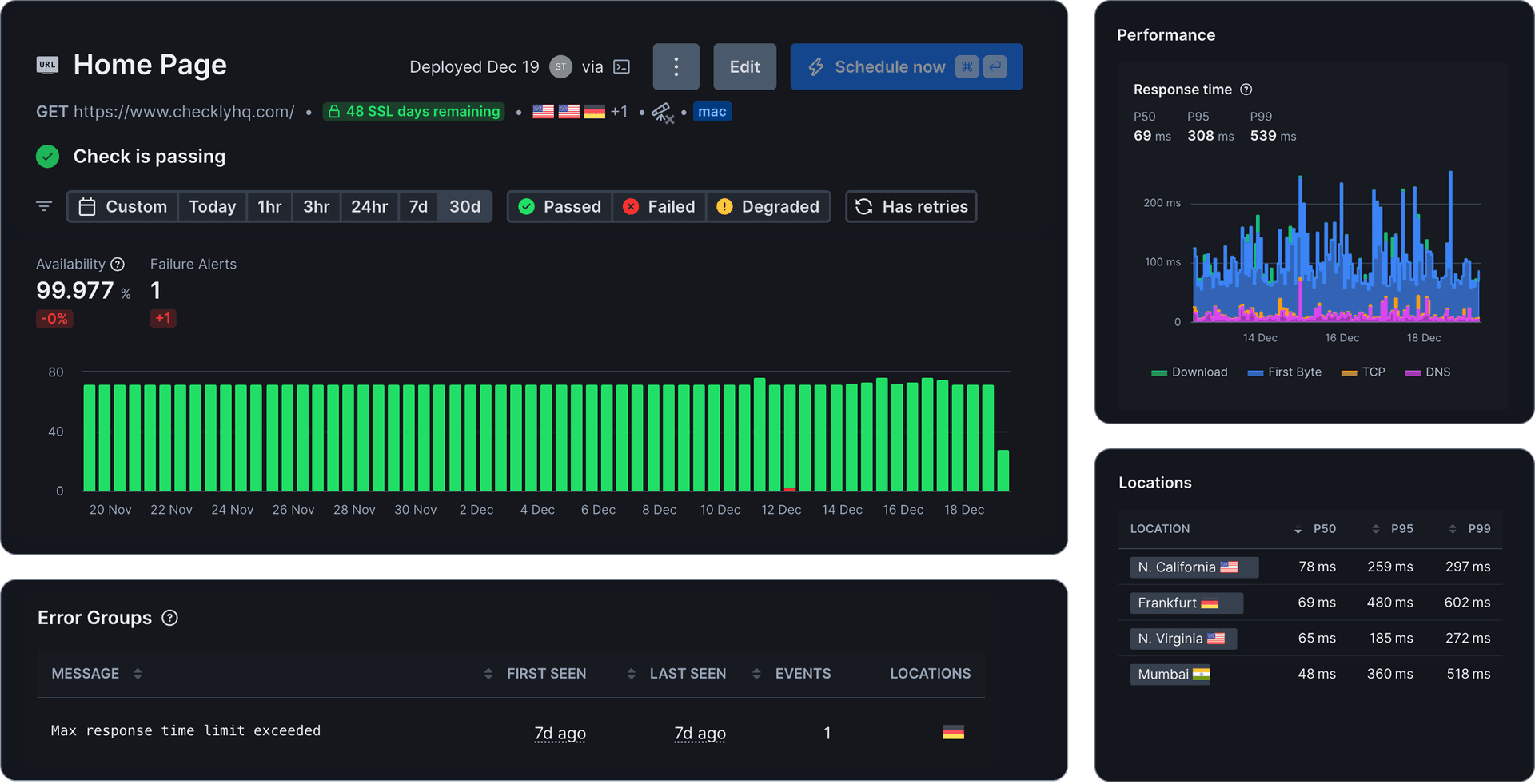Expand the '+1' additional locations indicator
The image size is (1535, 784).
coord(620,111)
